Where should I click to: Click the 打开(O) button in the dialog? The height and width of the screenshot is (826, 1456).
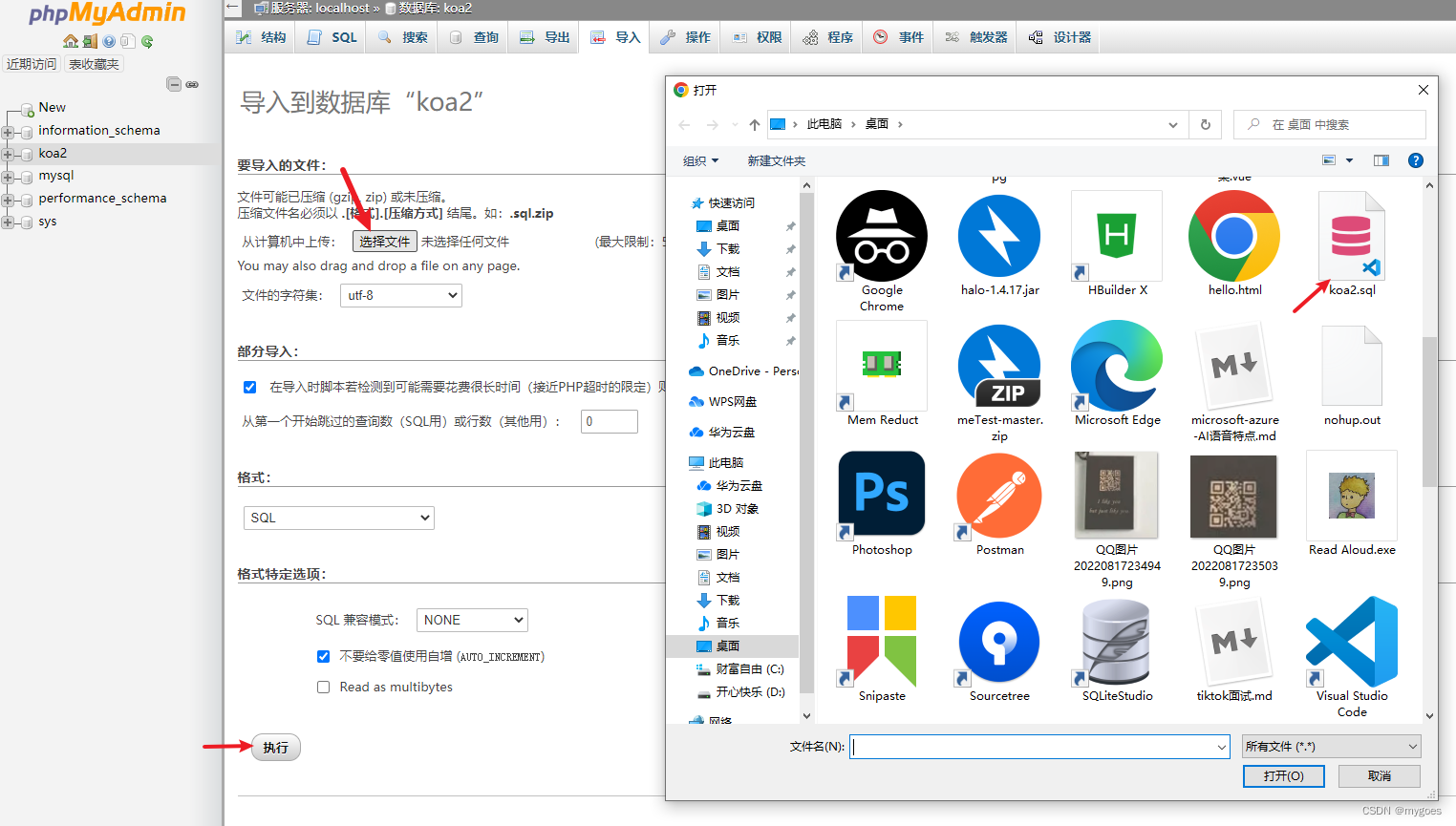click(1283, 776)
